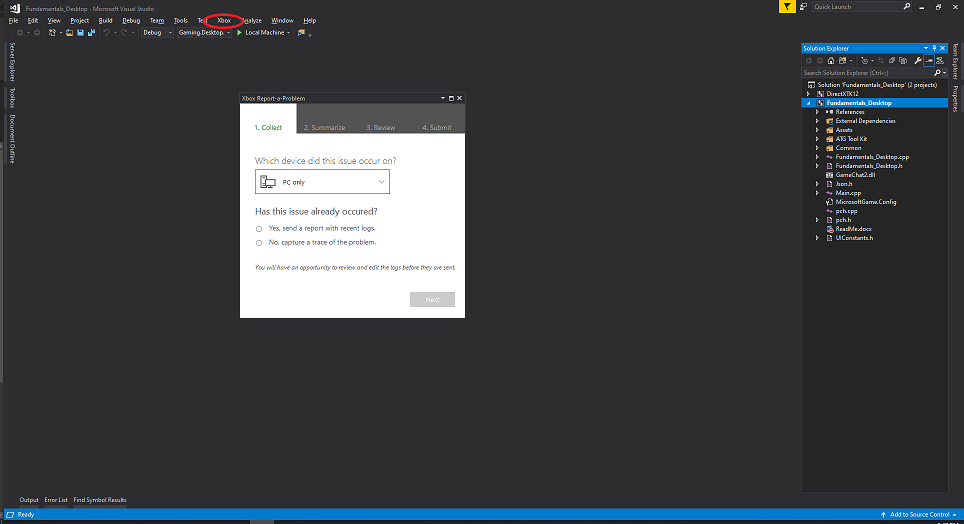The height and width of the screenshot is (524, 964).
Task: Switch to the '2. Summarize' tab
Action: (324, 127)
